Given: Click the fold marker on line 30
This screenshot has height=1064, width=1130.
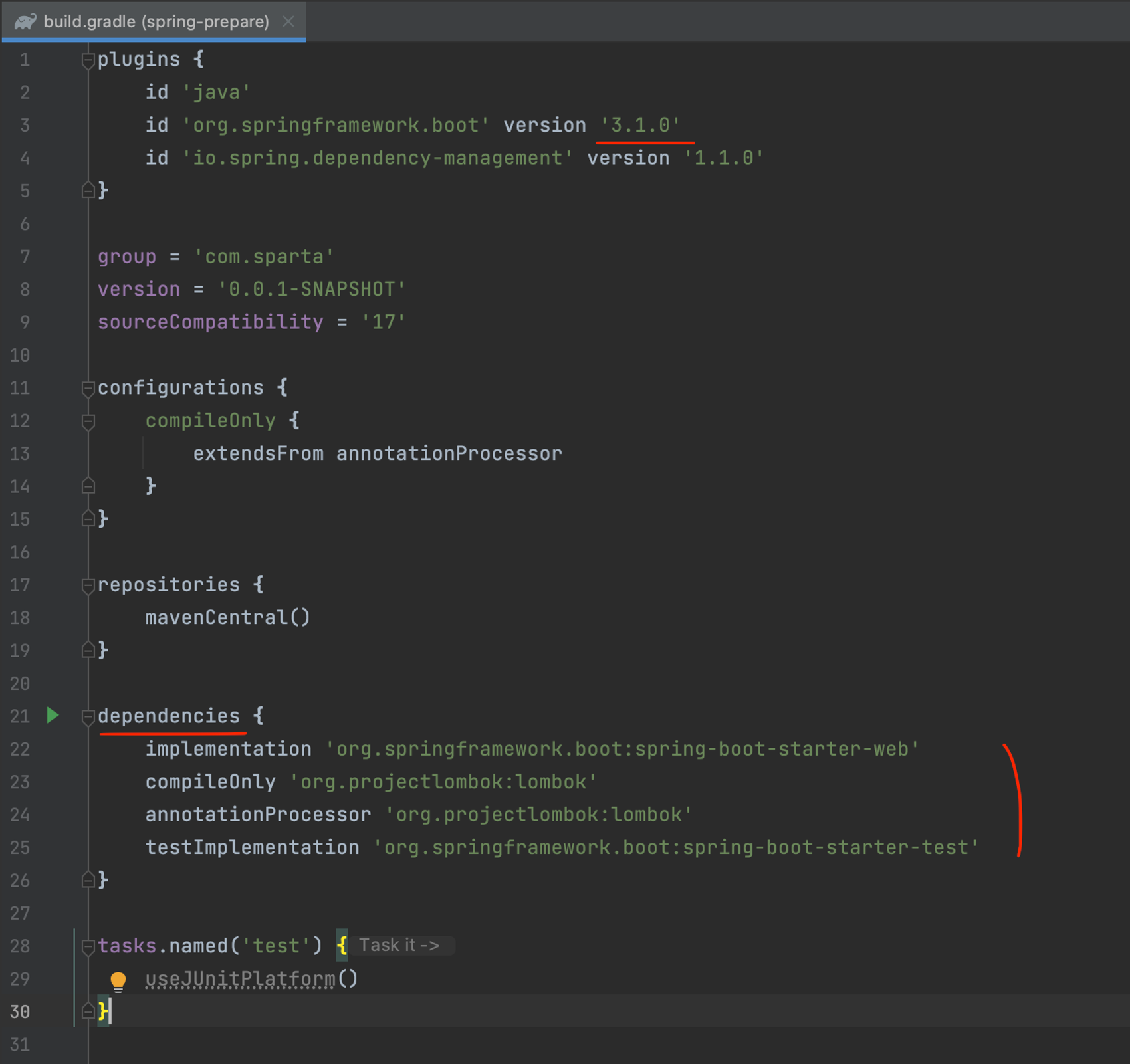Looking at the screenshot, I should pyautogui.click(x=87, y=1011).
